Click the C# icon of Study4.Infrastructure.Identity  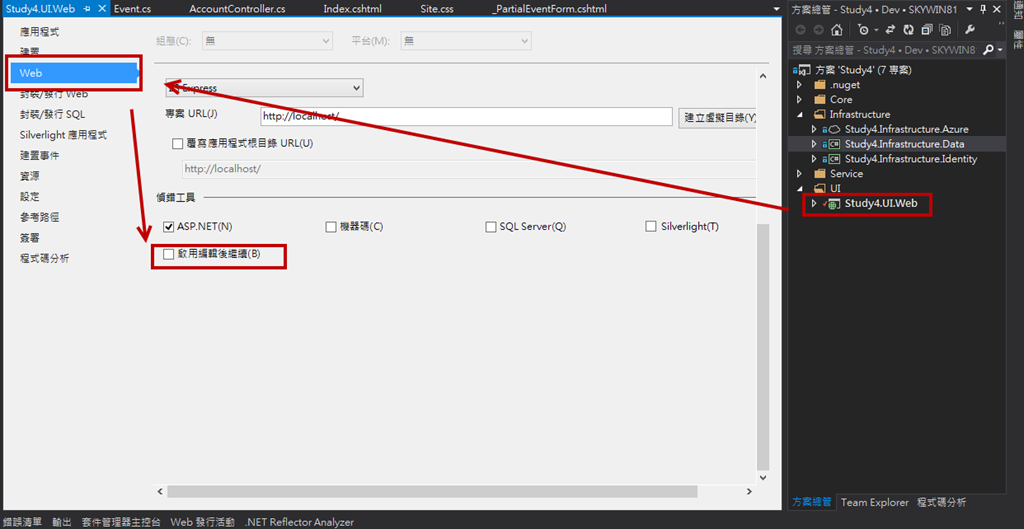coord(832,159)
